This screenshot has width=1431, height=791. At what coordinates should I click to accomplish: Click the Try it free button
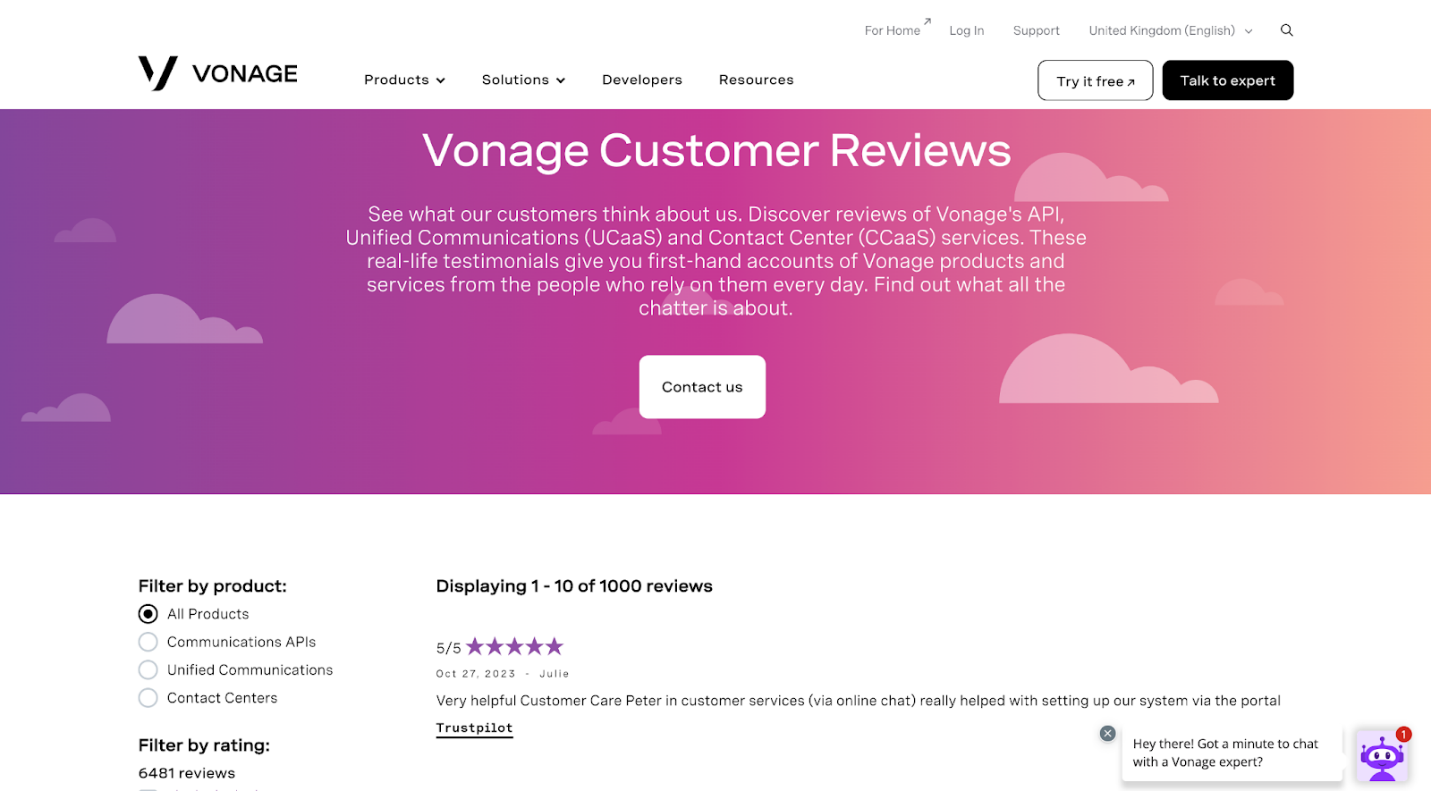[1095, 81]
